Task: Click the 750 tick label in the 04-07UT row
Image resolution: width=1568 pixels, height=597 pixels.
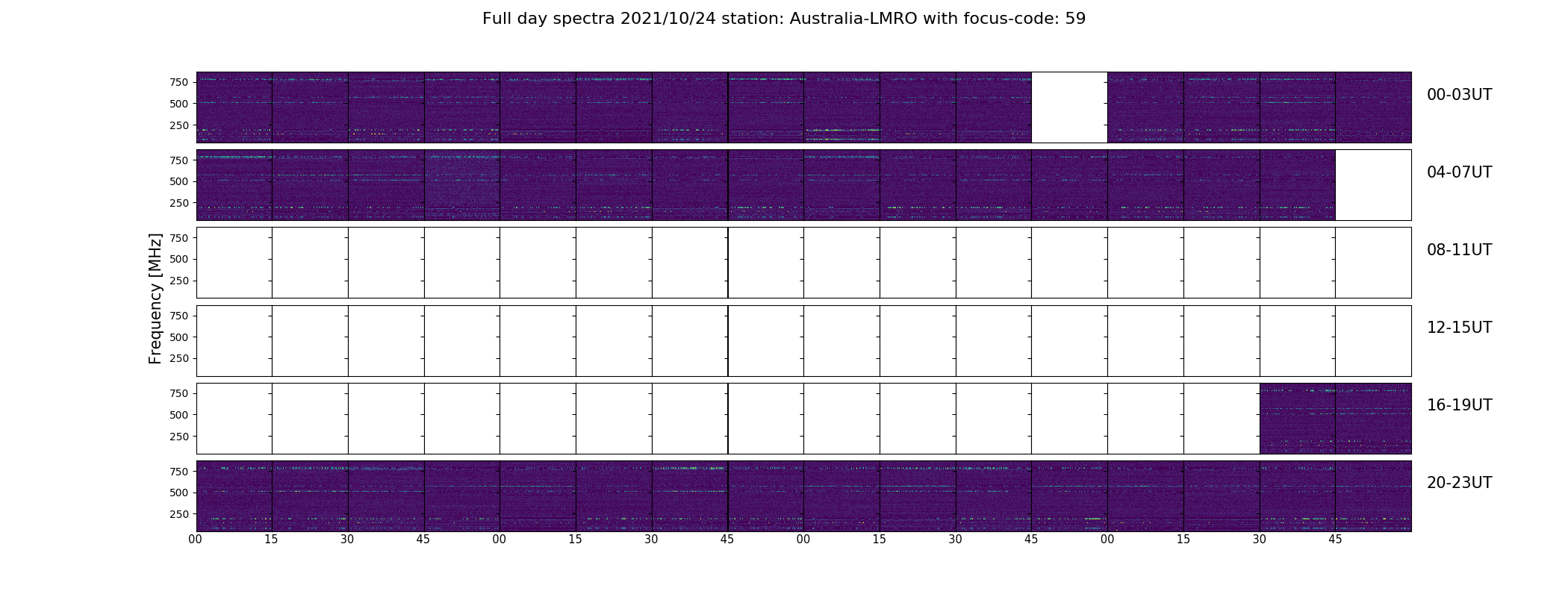Action: click(x=178, y=160)
